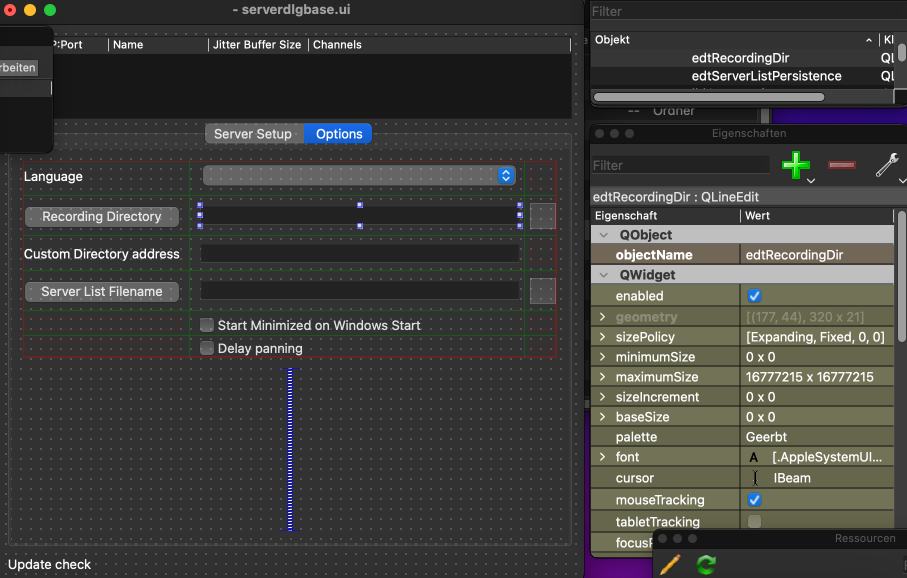Click the sizePolicy value Expanding, Fixed
Screen dimensions: 907x578
pos(817,337)
